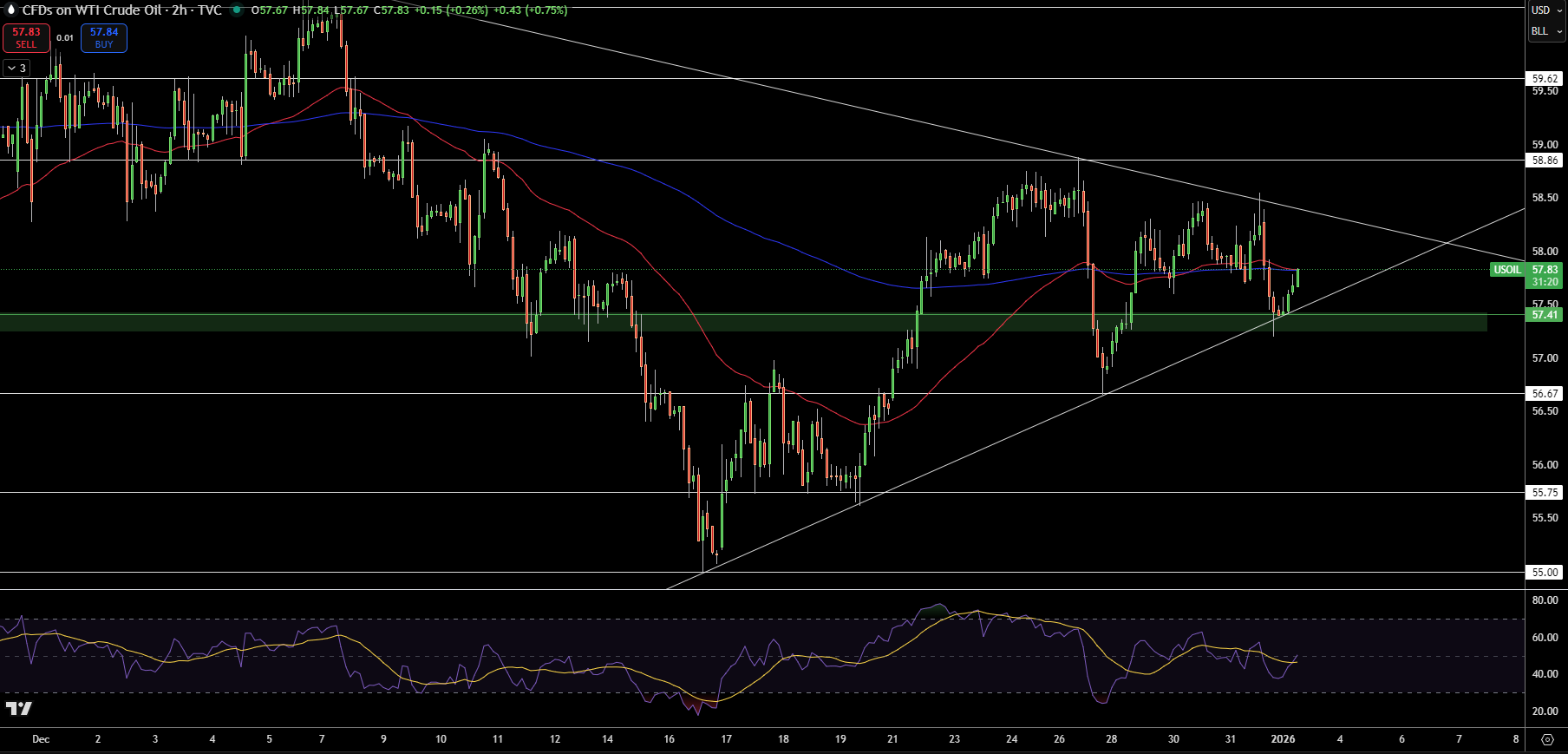Click the O57.67 open value

(269, 10)
